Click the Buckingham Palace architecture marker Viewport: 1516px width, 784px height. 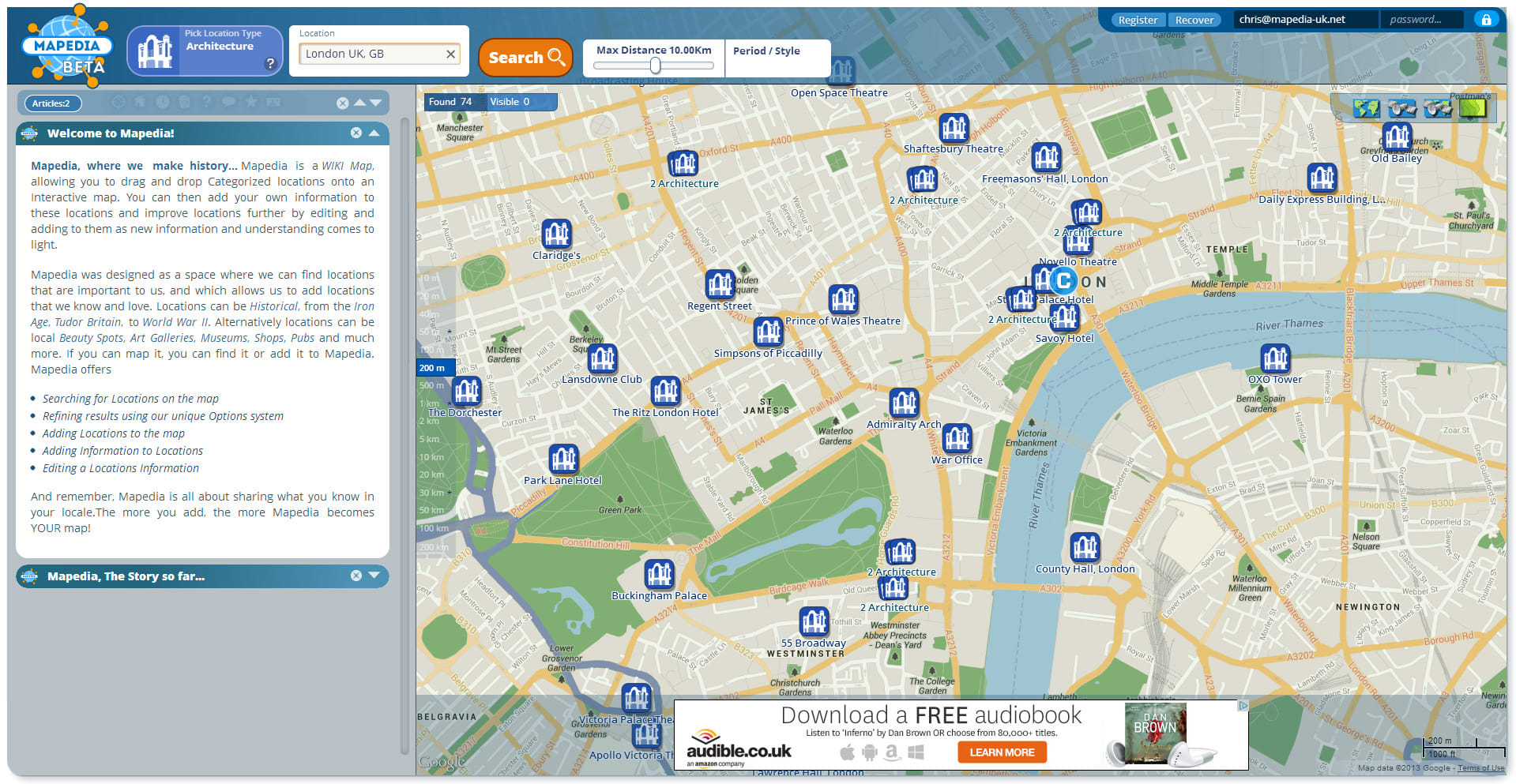coord(659,574)
